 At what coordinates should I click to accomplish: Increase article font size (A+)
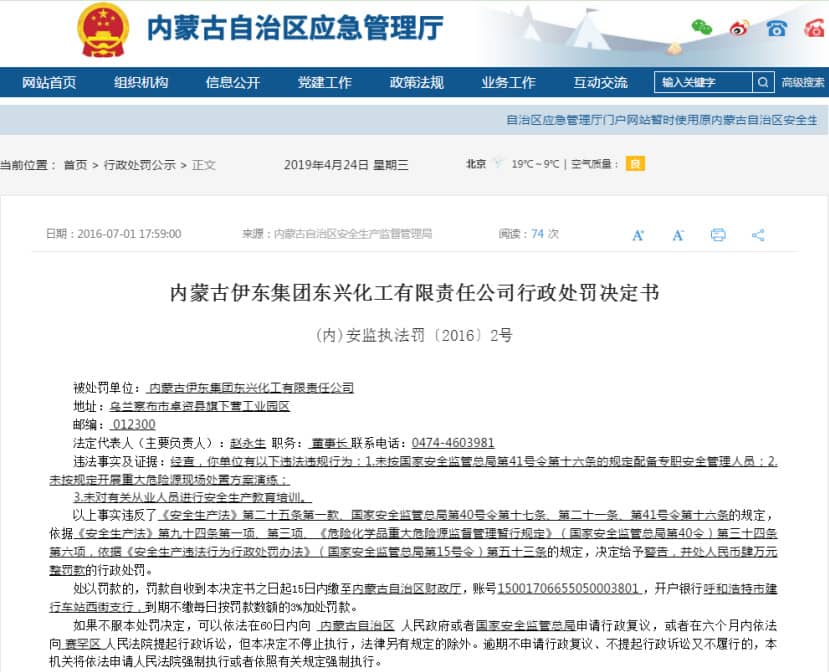[638, 235]
